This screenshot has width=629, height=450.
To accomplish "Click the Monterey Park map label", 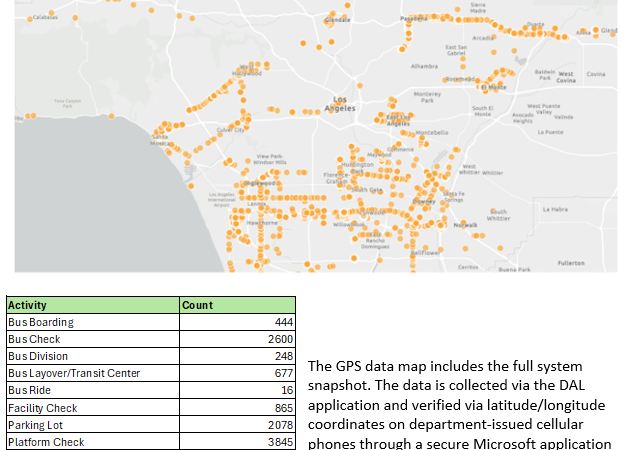I will pos(427,97).
